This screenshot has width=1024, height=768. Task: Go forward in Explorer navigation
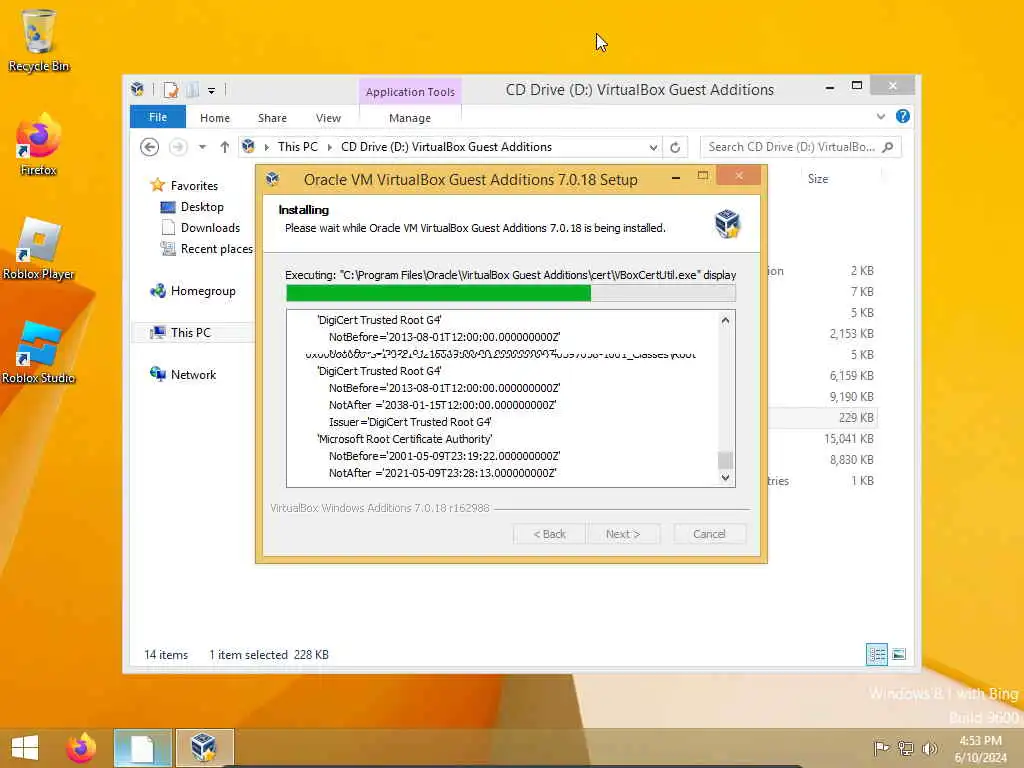178,147
